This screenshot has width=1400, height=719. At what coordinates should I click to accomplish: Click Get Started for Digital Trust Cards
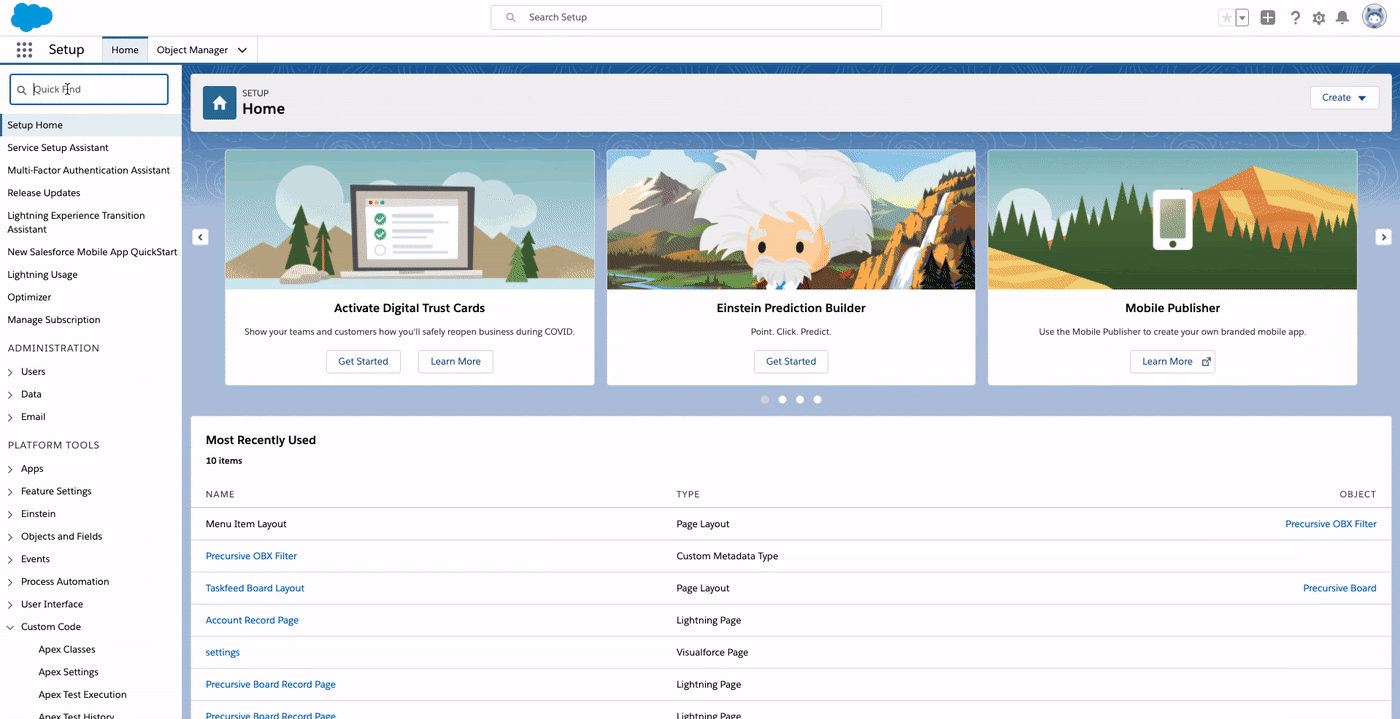tap(363, 361)
